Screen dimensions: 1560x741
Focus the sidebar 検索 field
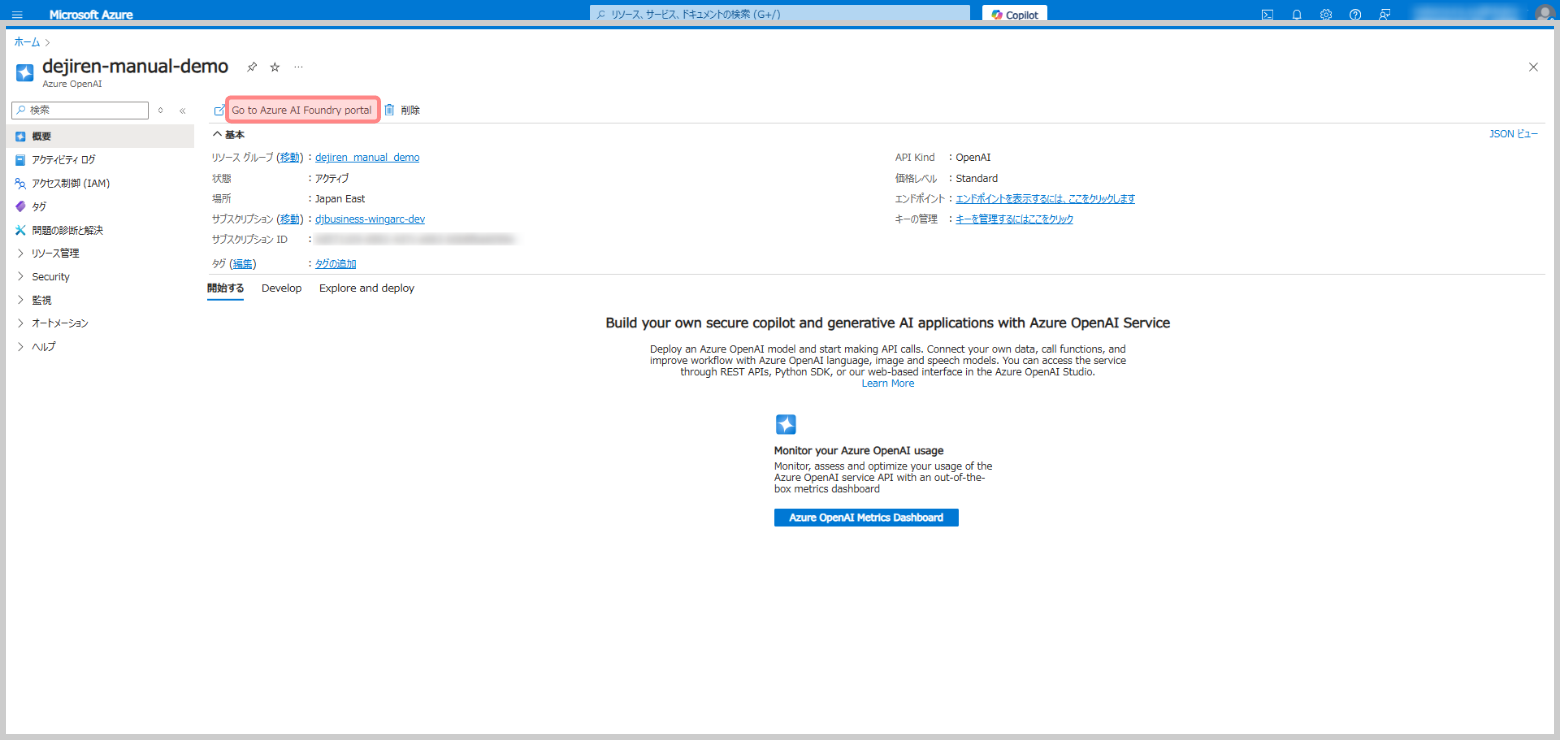point(80,110)
